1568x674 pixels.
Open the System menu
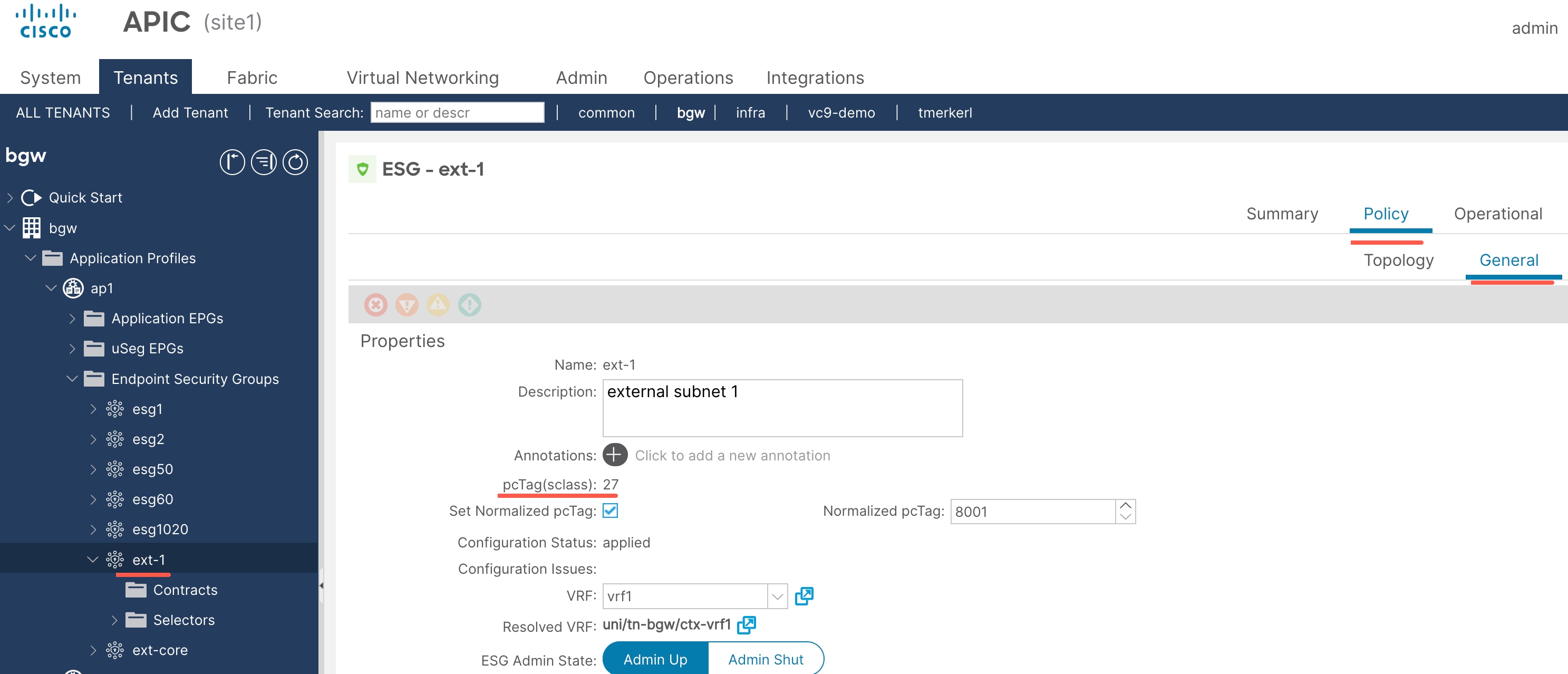(51, 78)
